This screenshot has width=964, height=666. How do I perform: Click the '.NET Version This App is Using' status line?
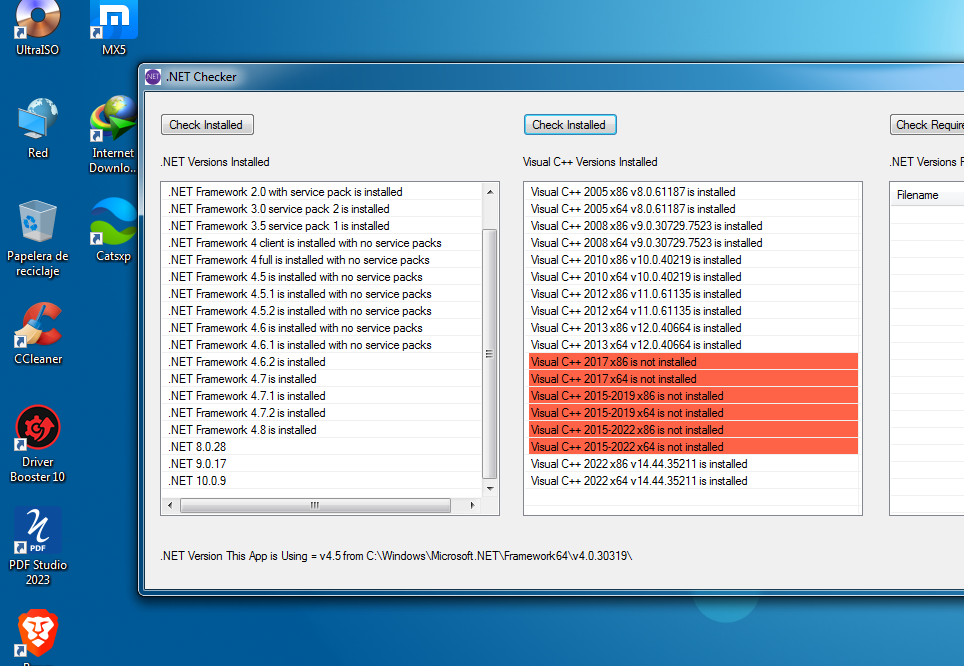[x=397, y=556]
